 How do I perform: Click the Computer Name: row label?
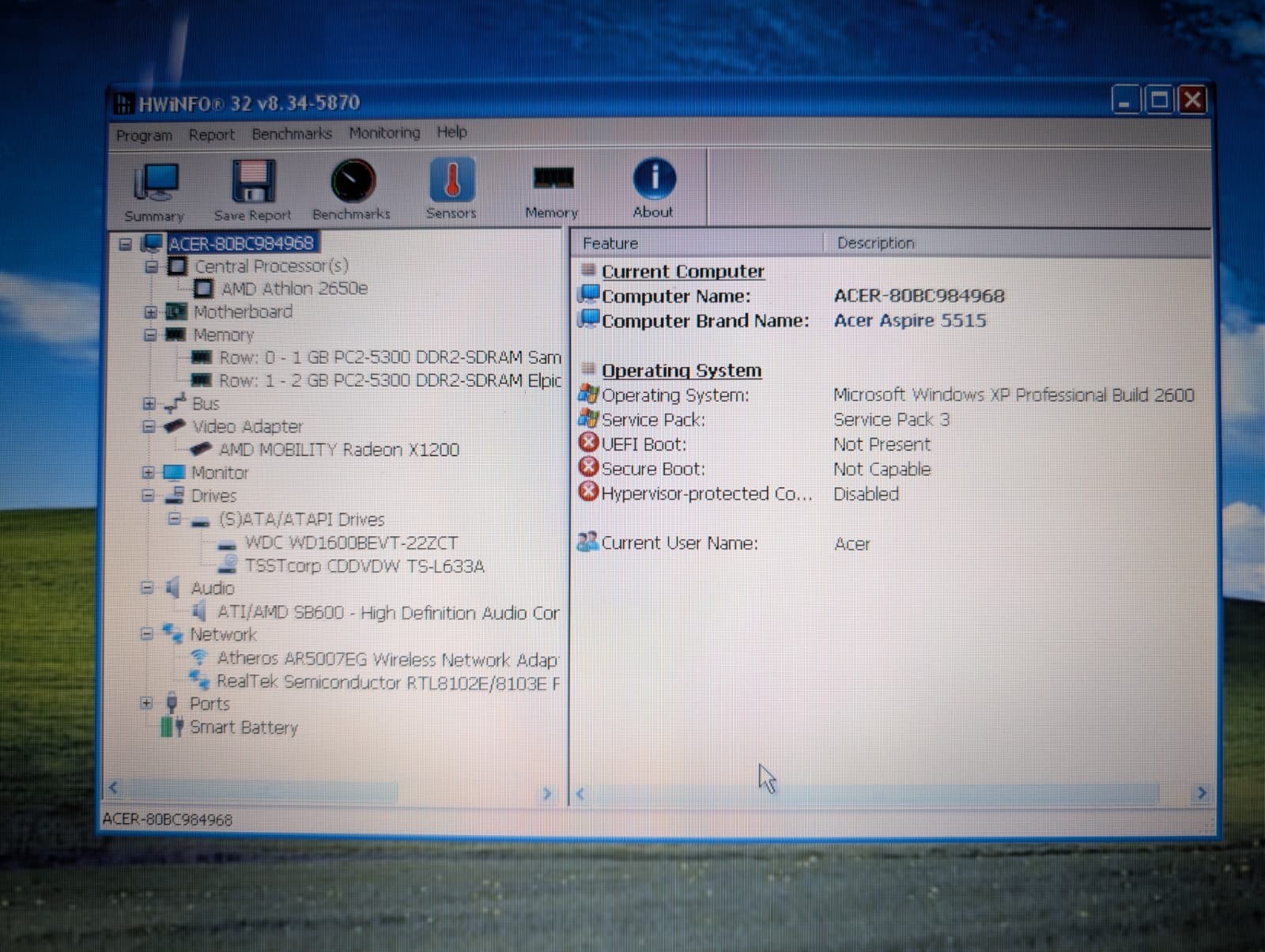click(x=676, y=296)
